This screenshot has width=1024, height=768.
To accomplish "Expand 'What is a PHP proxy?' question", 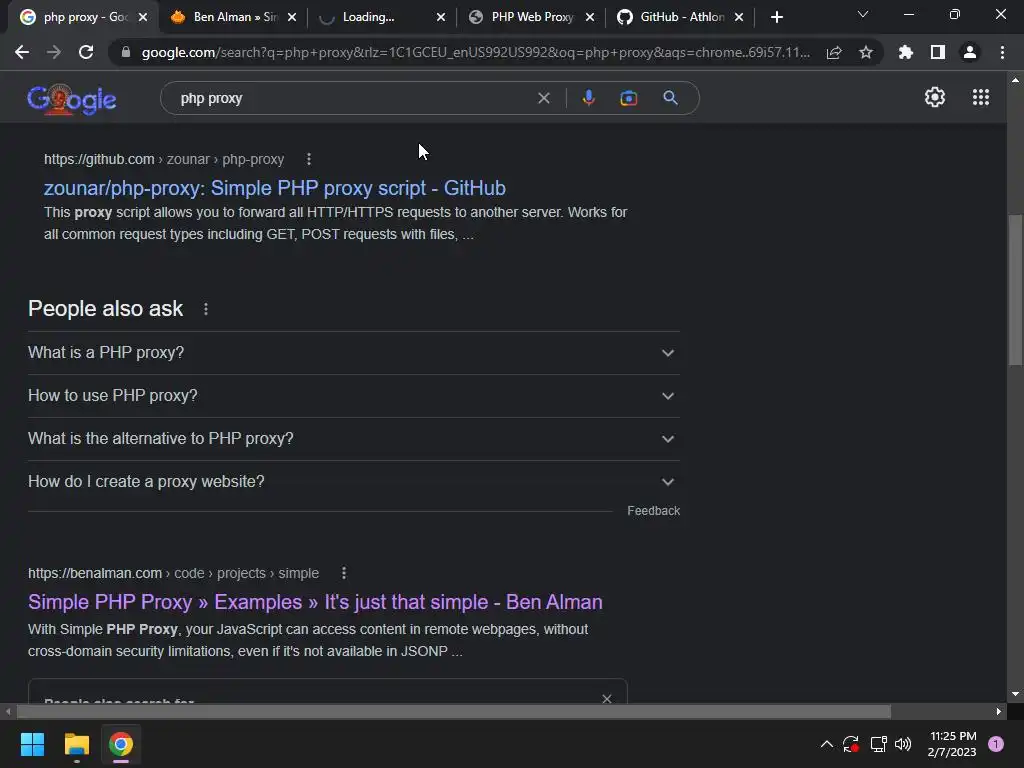I will click(353, 353).
